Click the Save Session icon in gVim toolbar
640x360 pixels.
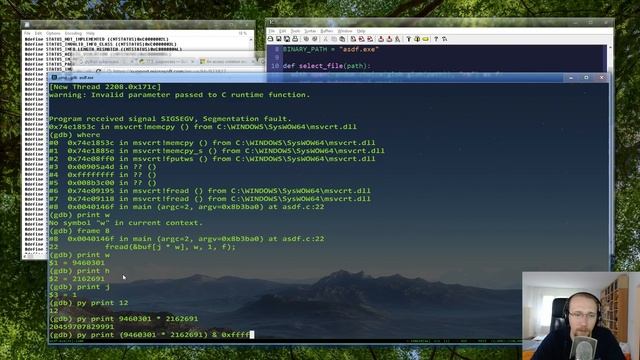coord(389,39)
